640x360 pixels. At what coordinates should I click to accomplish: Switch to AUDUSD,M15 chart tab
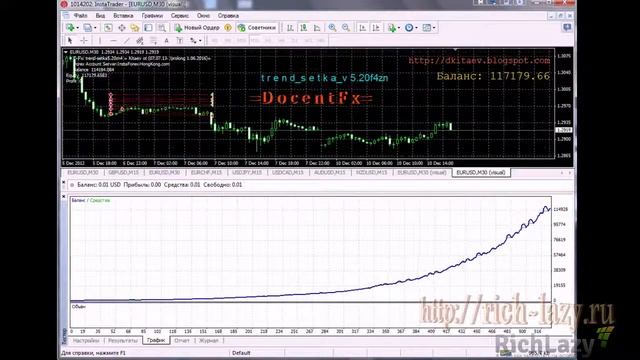tap(329, 173)
